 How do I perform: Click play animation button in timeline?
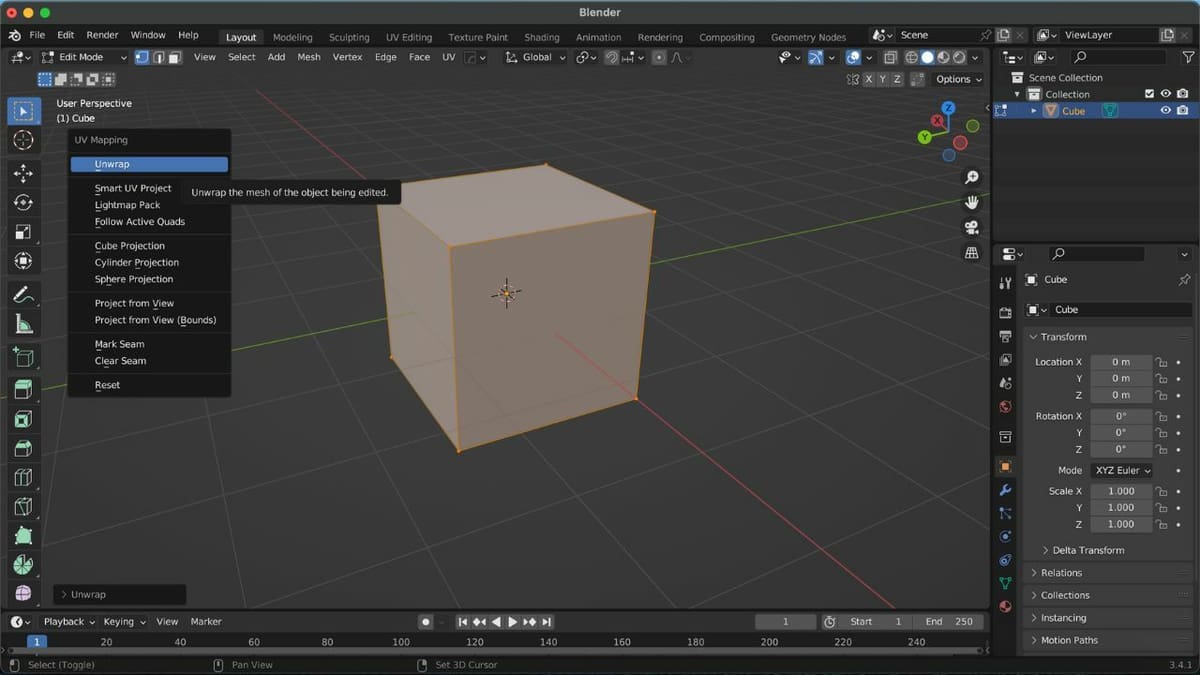513,622
